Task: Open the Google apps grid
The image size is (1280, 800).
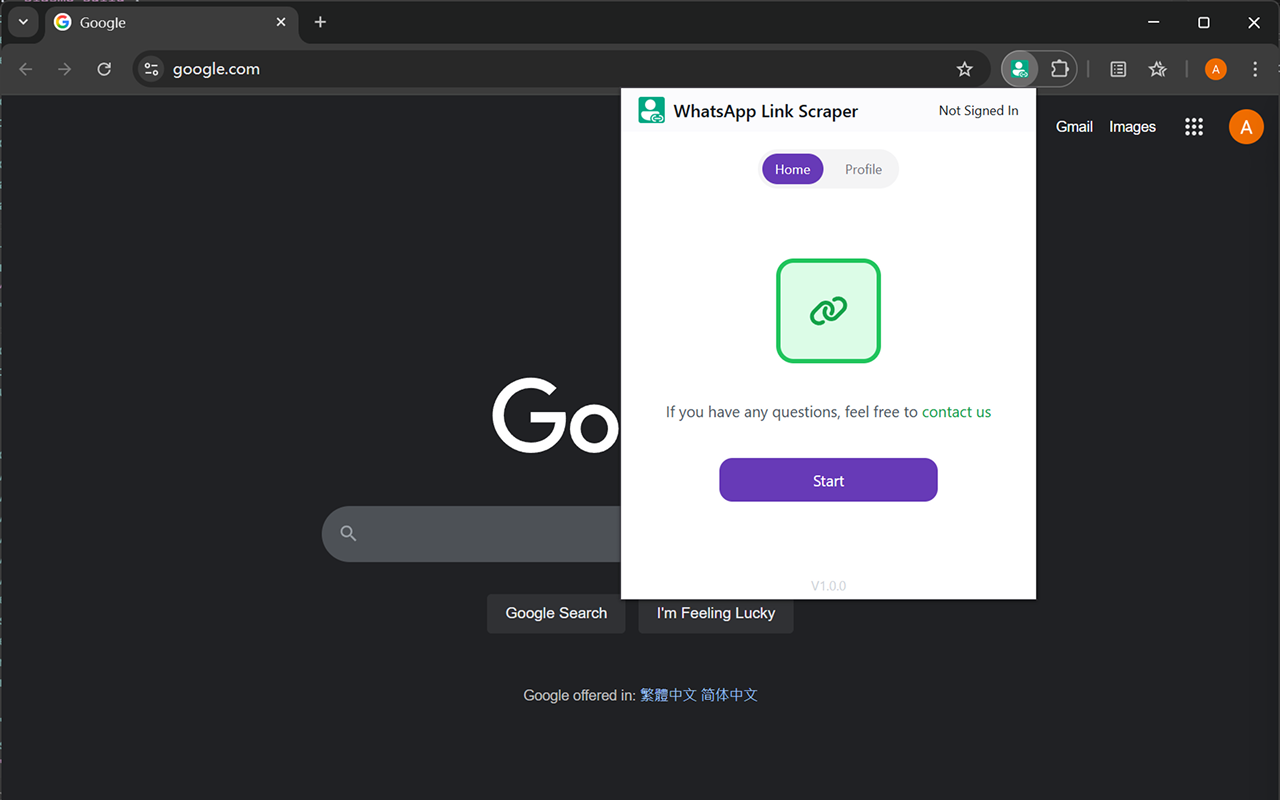Action: (x=1193, y=126)
